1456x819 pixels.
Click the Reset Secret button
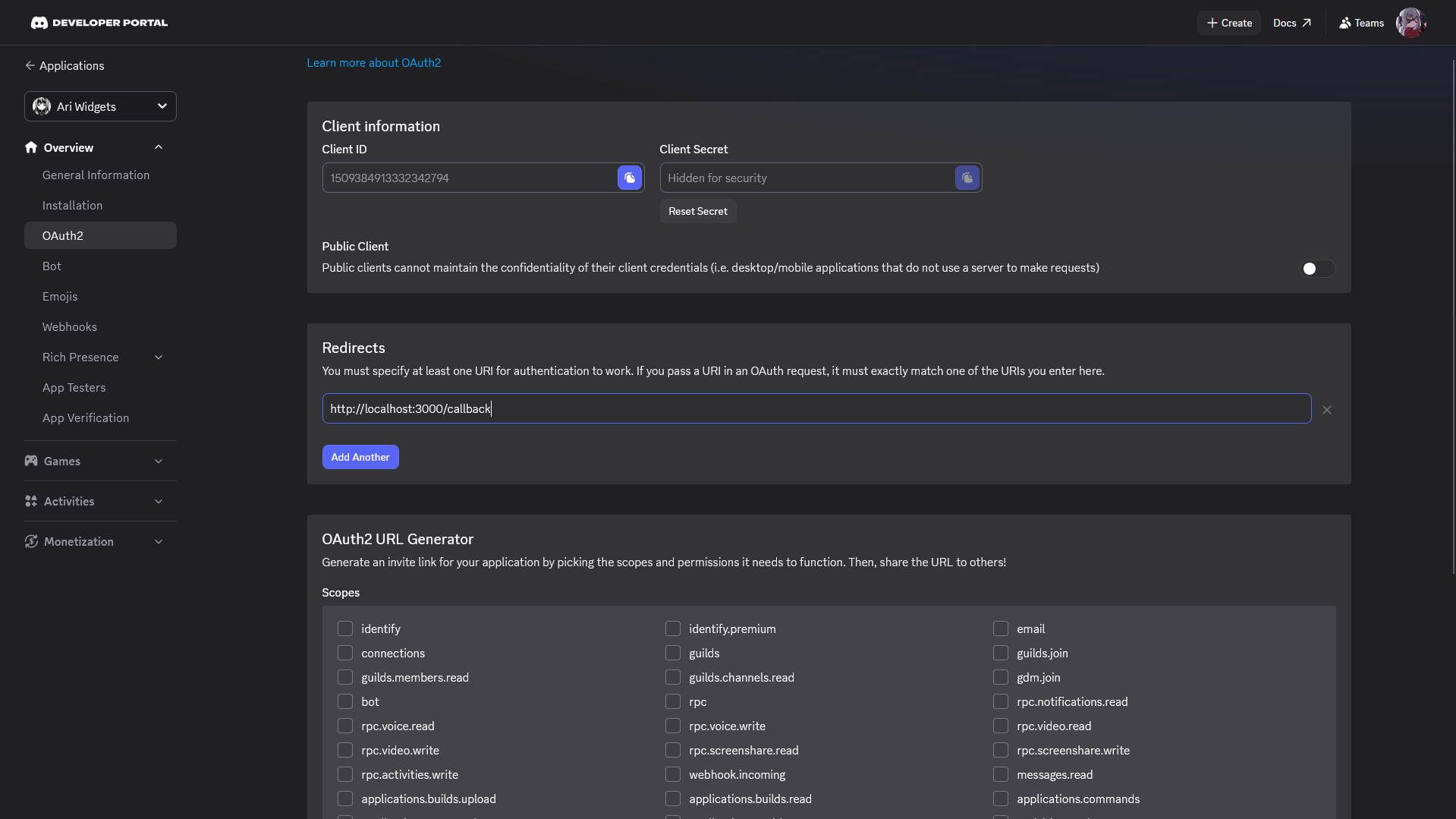(x=697, y=211)
